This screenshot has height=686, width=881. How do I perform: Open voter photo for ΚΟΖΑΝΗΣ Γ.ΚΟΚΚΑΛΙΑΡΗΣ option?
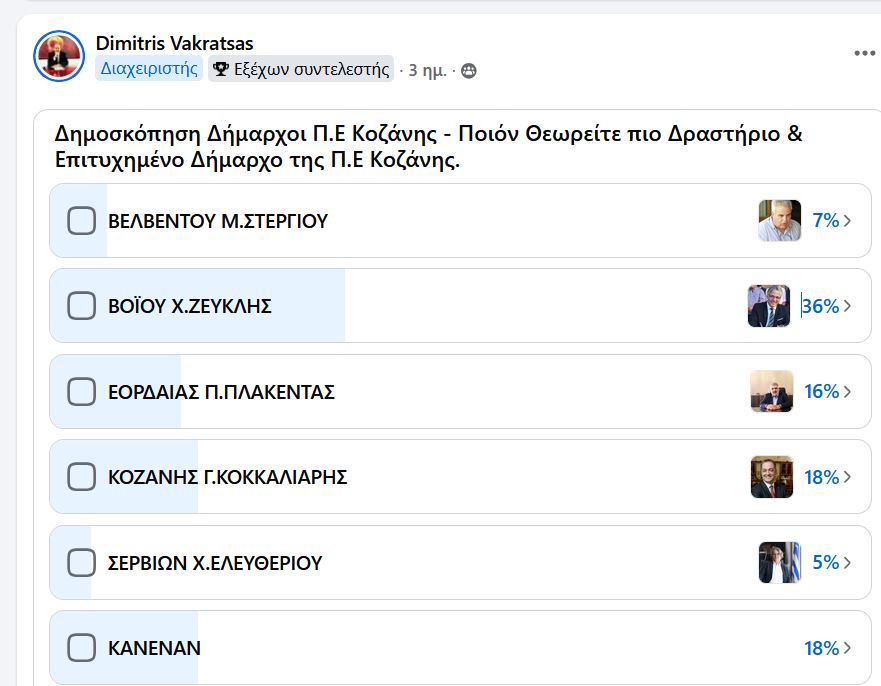tap(771, 477)
